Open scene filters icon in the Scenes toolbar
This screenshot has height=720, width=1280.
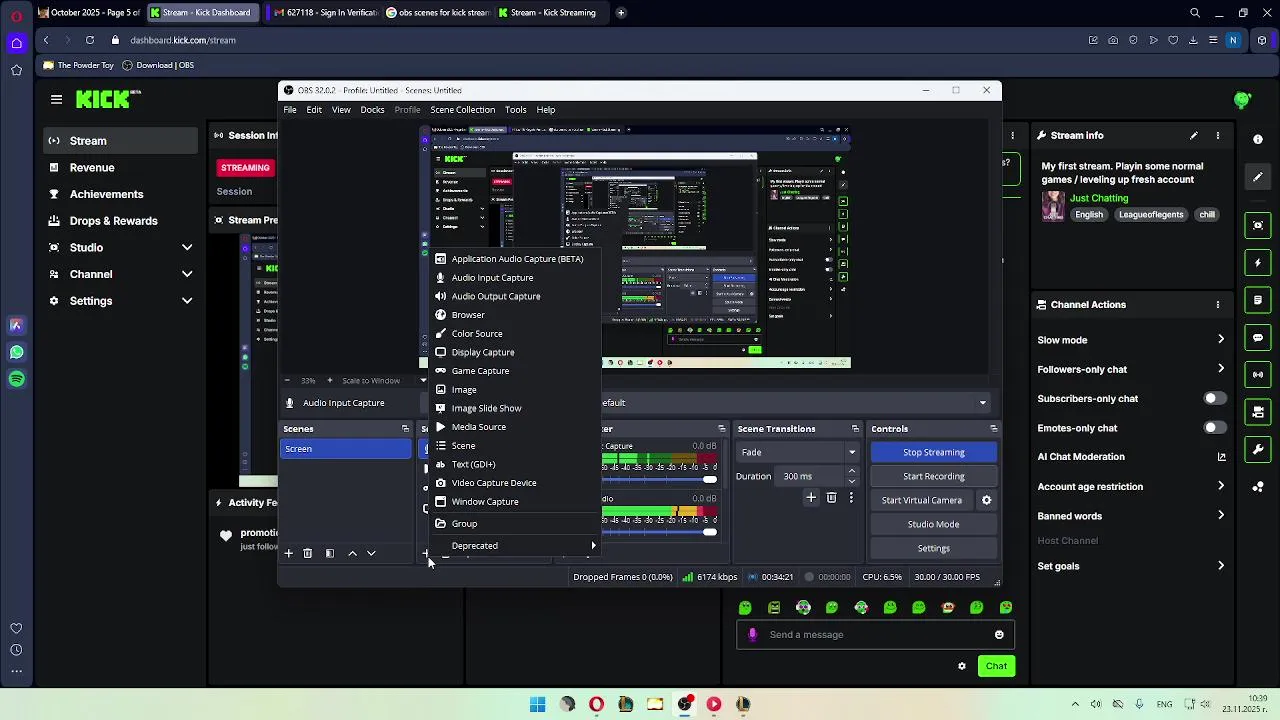tap(330, 553)
